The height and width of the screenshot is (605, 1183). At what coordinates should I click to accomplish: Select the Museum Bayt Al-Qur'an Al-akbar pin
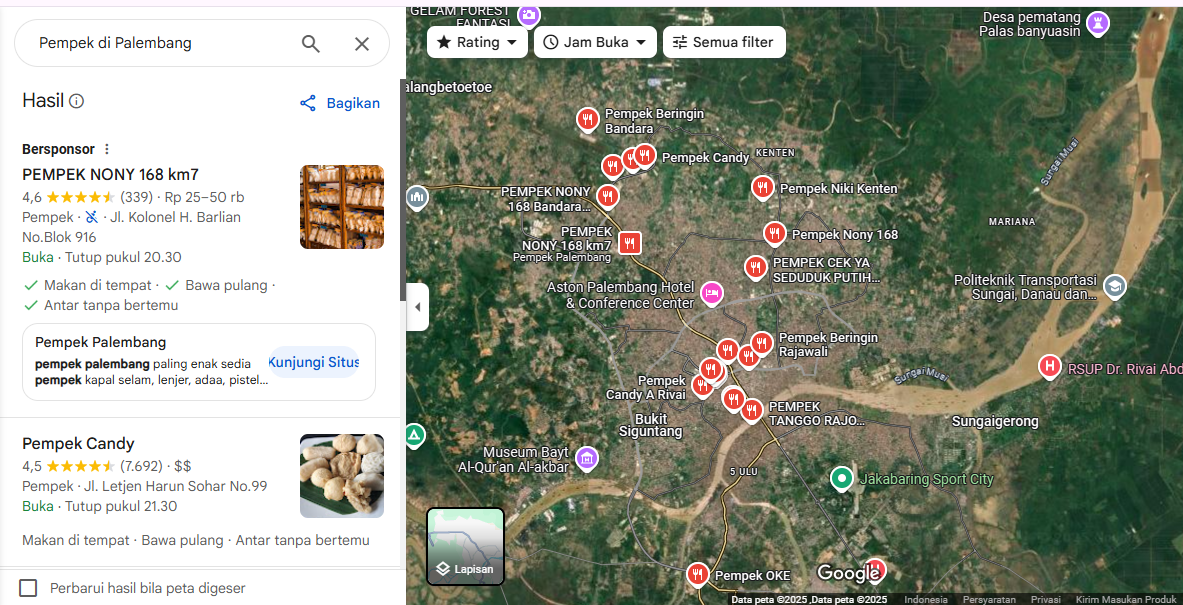586,457
